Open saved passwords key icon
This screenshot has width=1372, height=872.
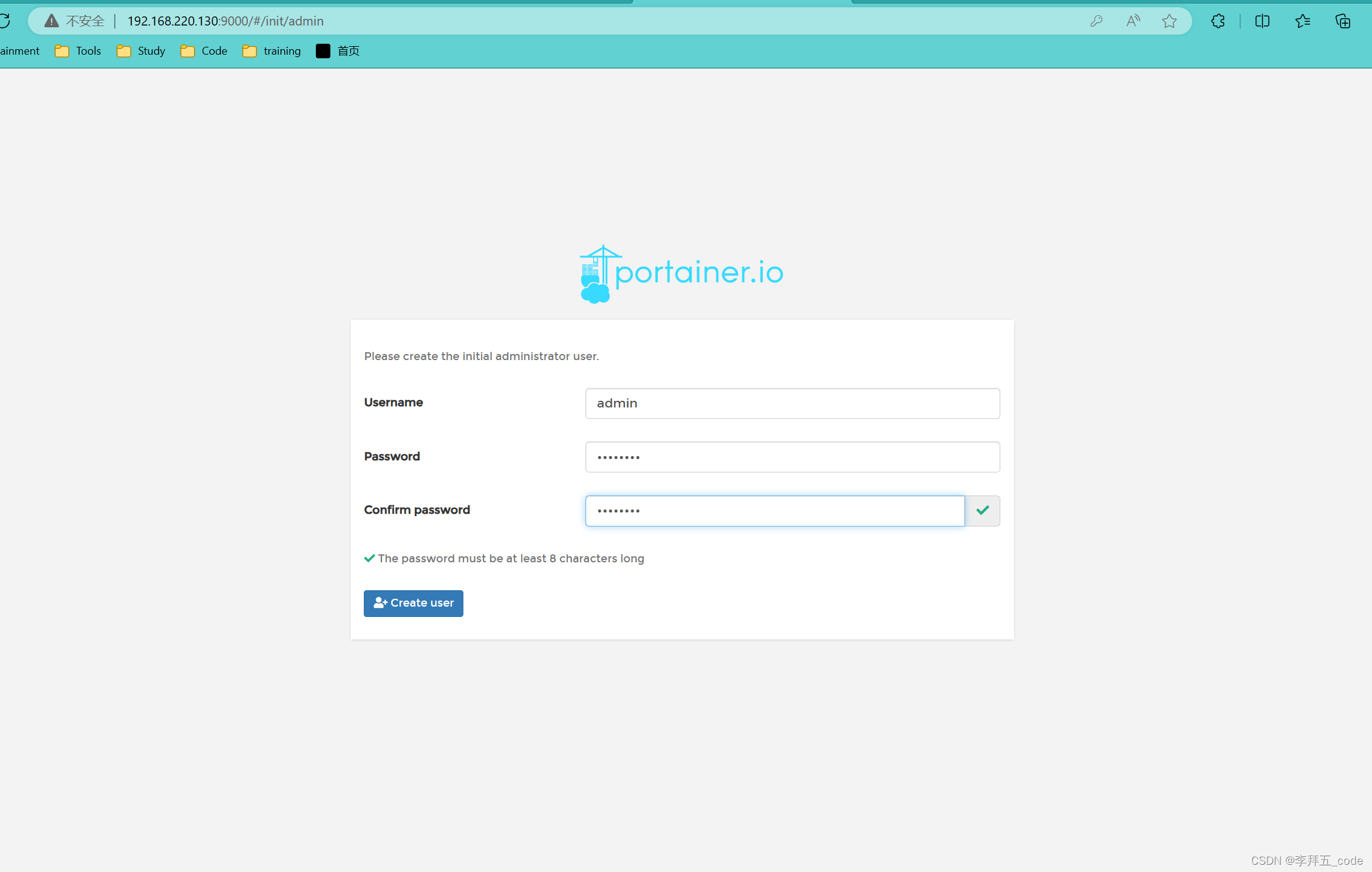tap(1096, 21)
